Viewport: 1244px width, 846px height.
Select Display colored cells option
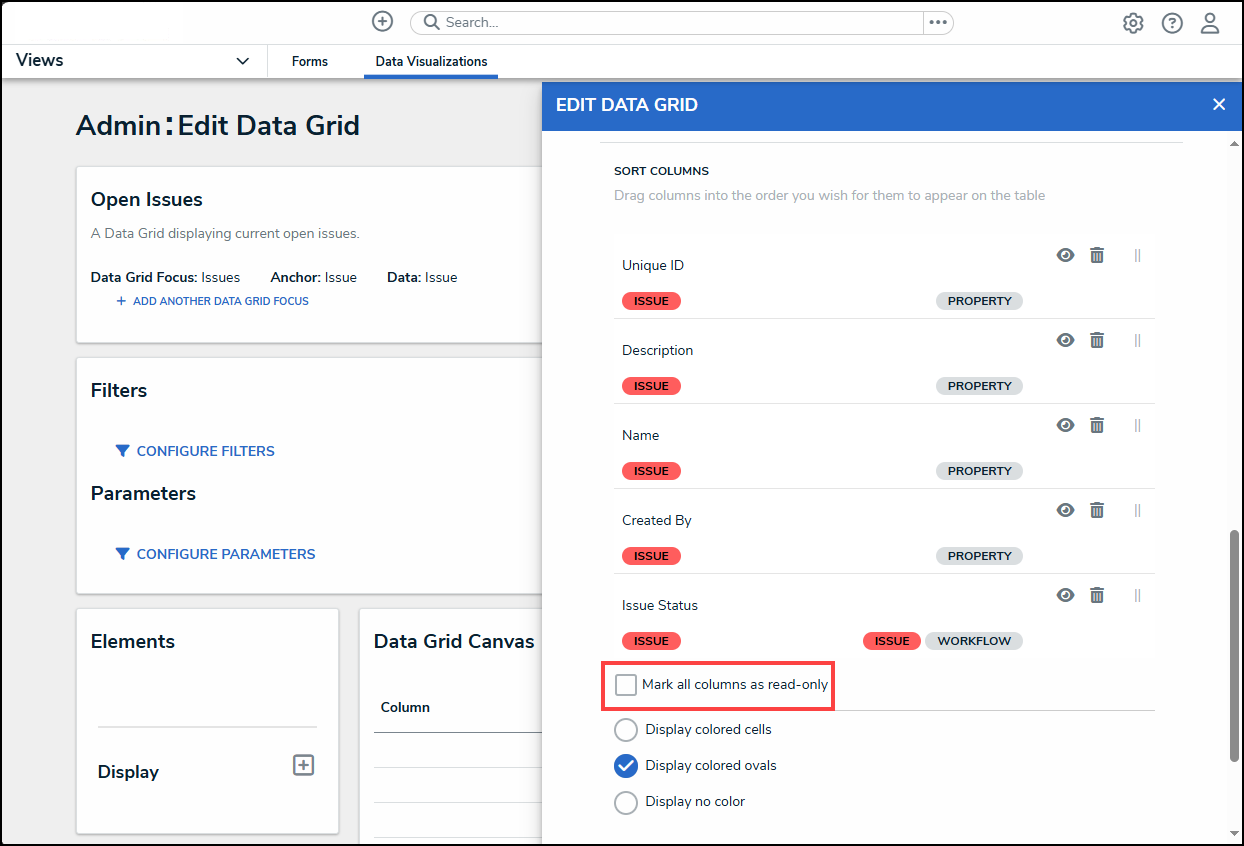coord(626,730)
